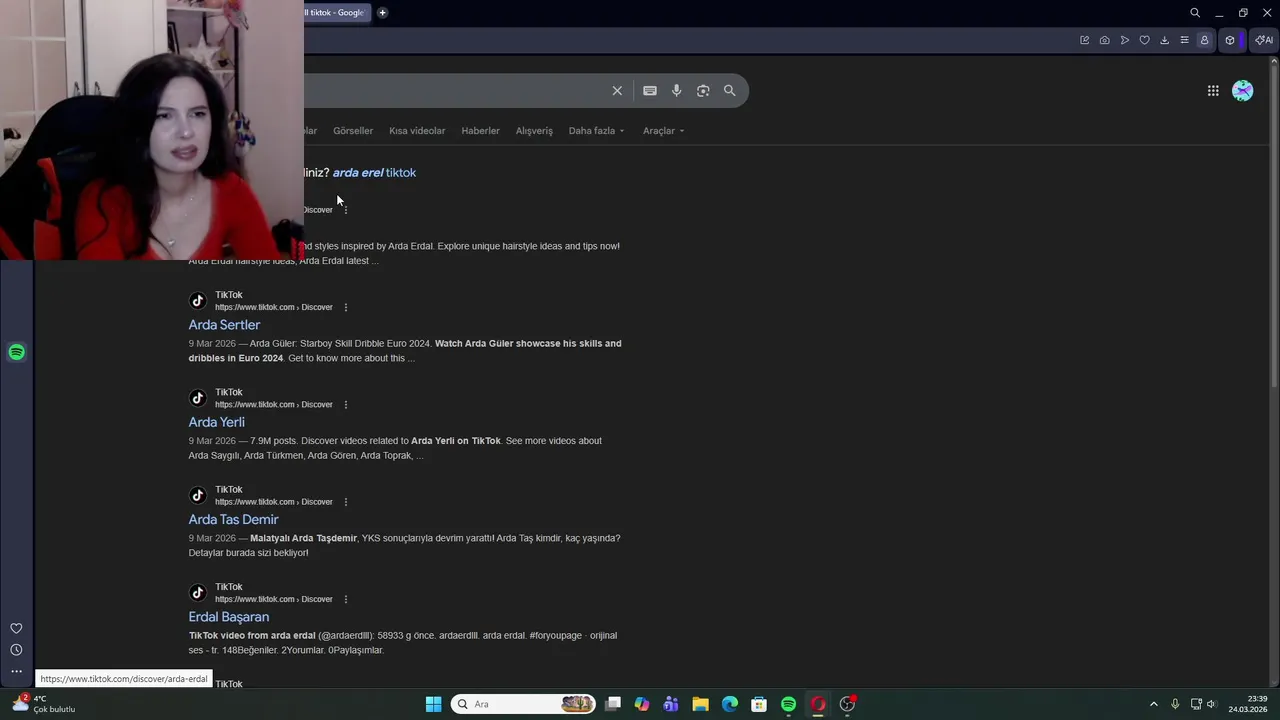
Task: Click the edit page icon in the address bar
Action: point(1084,40)
